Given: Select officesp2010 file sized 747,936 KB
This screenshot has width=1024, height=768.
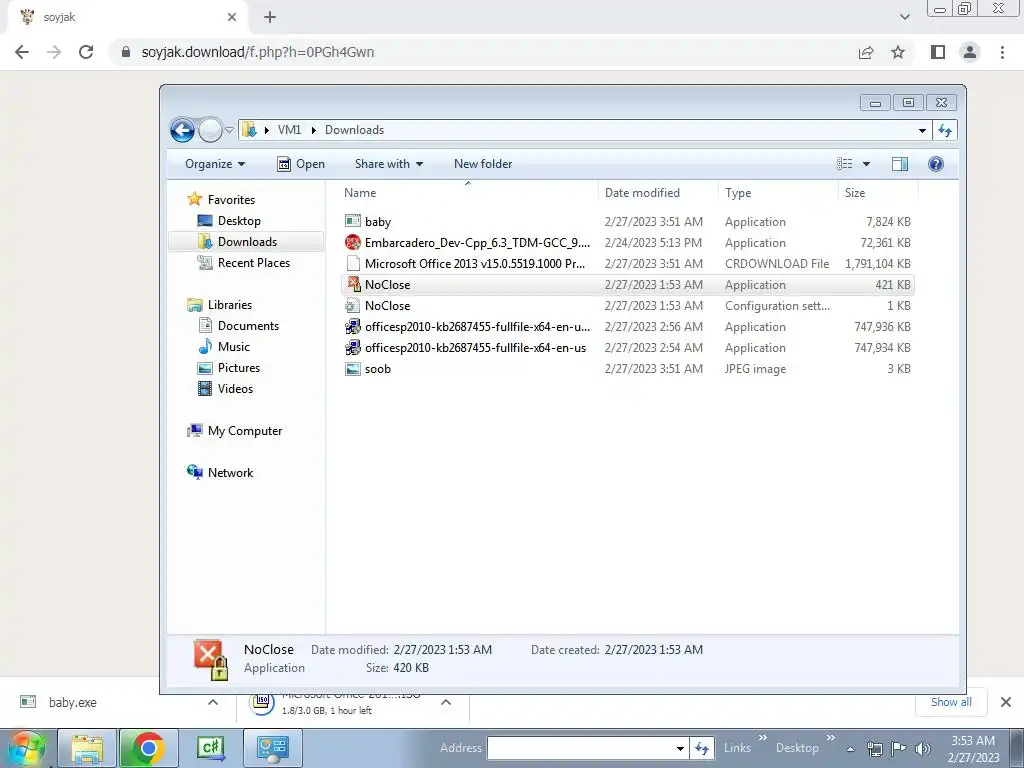Looking at the screenshot, I should click(627, 327).
